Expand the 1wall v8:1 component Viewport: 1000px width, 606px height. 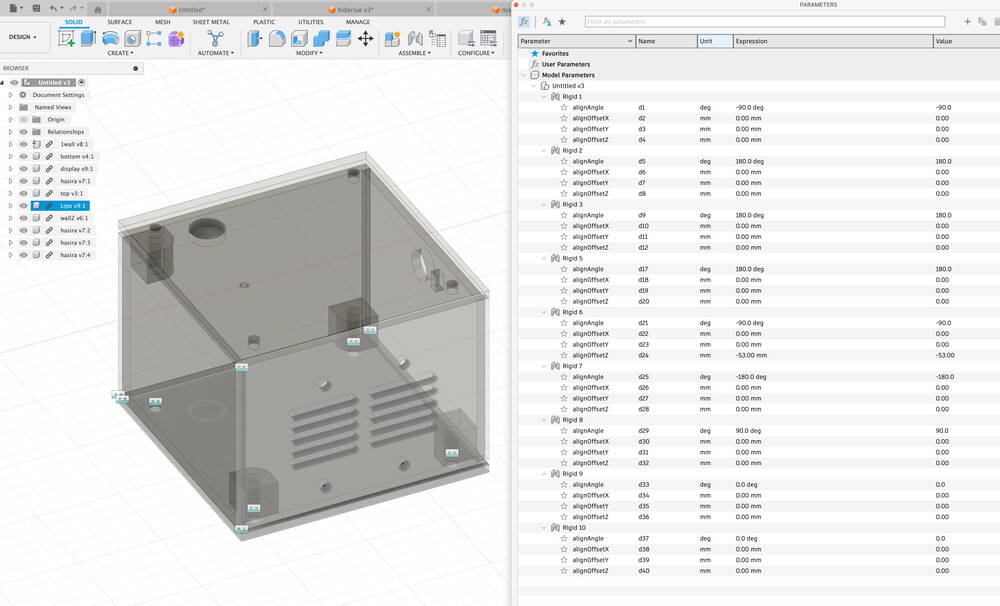coord(10,144)
